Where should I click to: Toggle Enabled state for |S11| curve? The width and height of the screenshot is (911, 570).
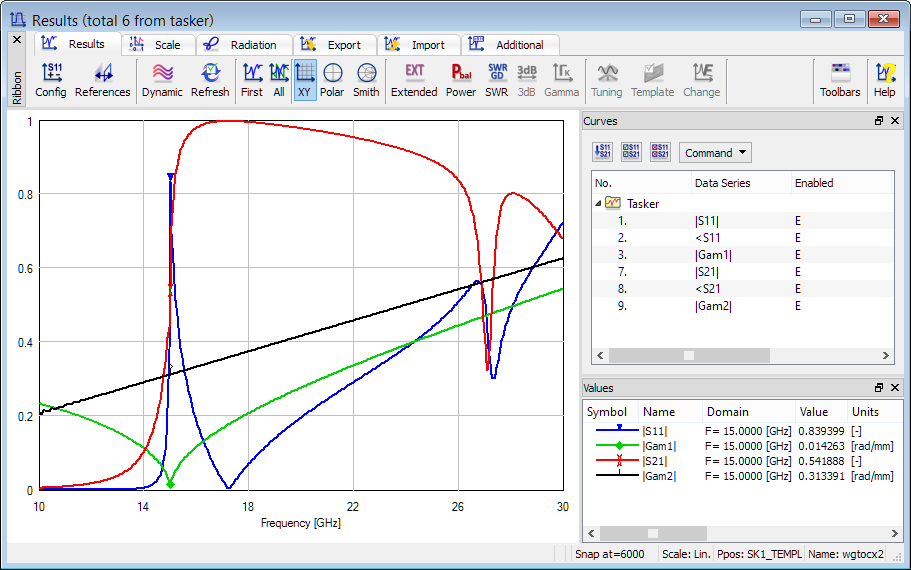click(x=798, y=221)
